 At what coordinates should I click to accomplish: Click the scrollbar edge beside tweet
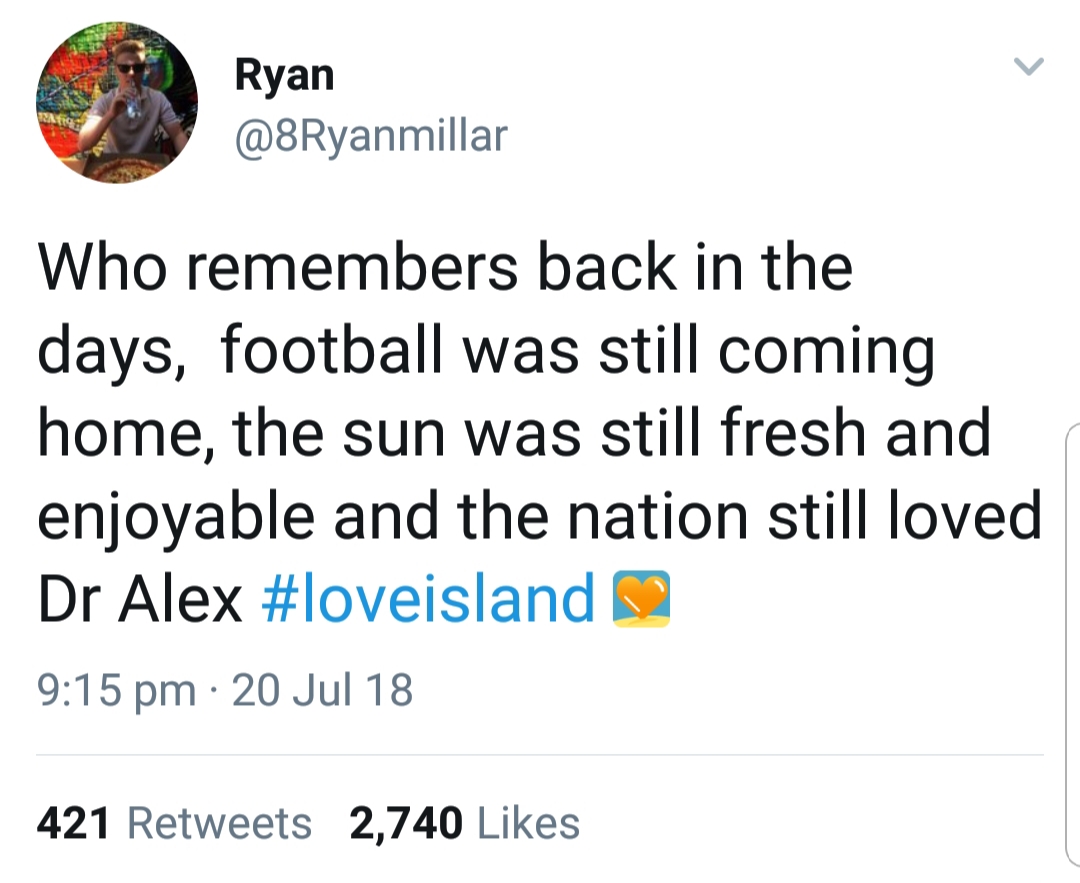pos(1072,645)
